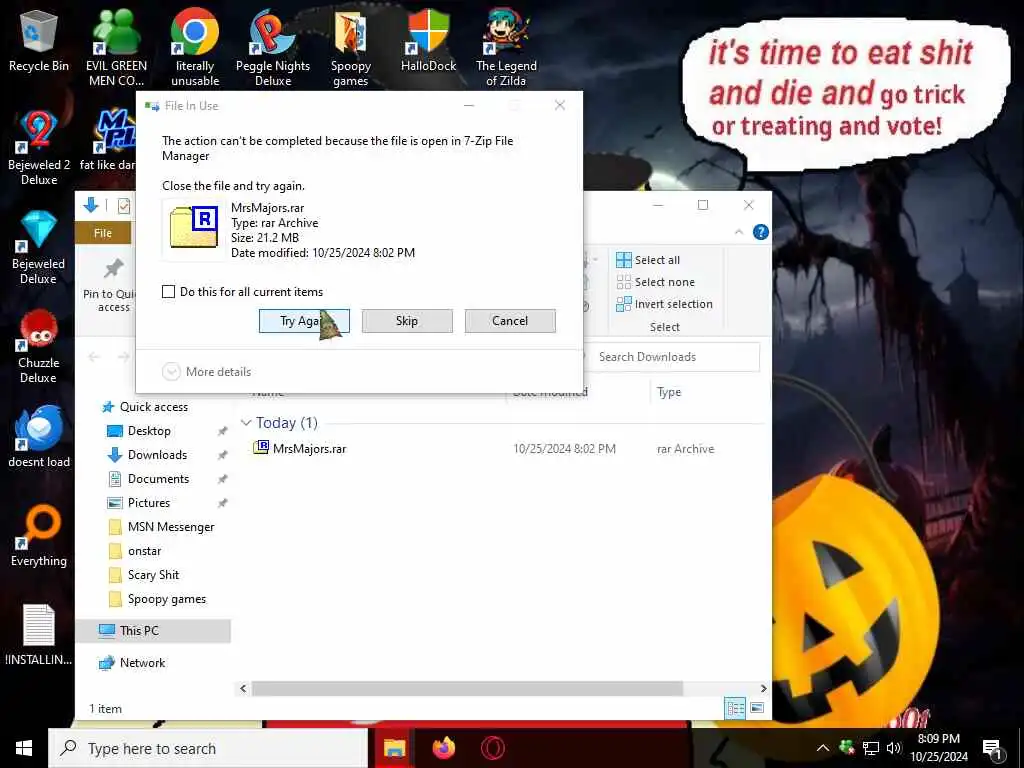Screen dimensions: 1024x768
Task: Open the 'doesnt load' Thunderbird shortcut
Action: (x=39, y=436)
